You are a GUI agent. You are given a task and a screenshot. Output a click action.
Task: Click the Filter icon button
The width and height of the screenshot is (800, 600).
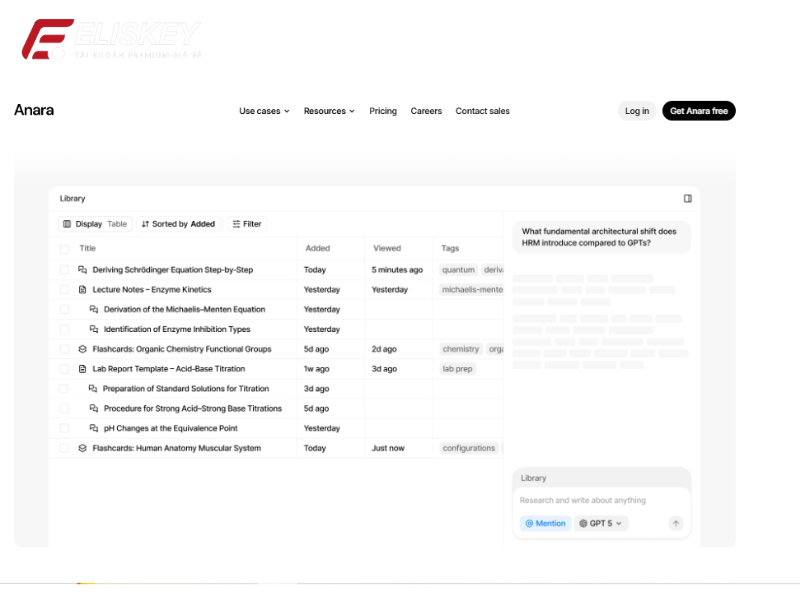coord(247,224)
